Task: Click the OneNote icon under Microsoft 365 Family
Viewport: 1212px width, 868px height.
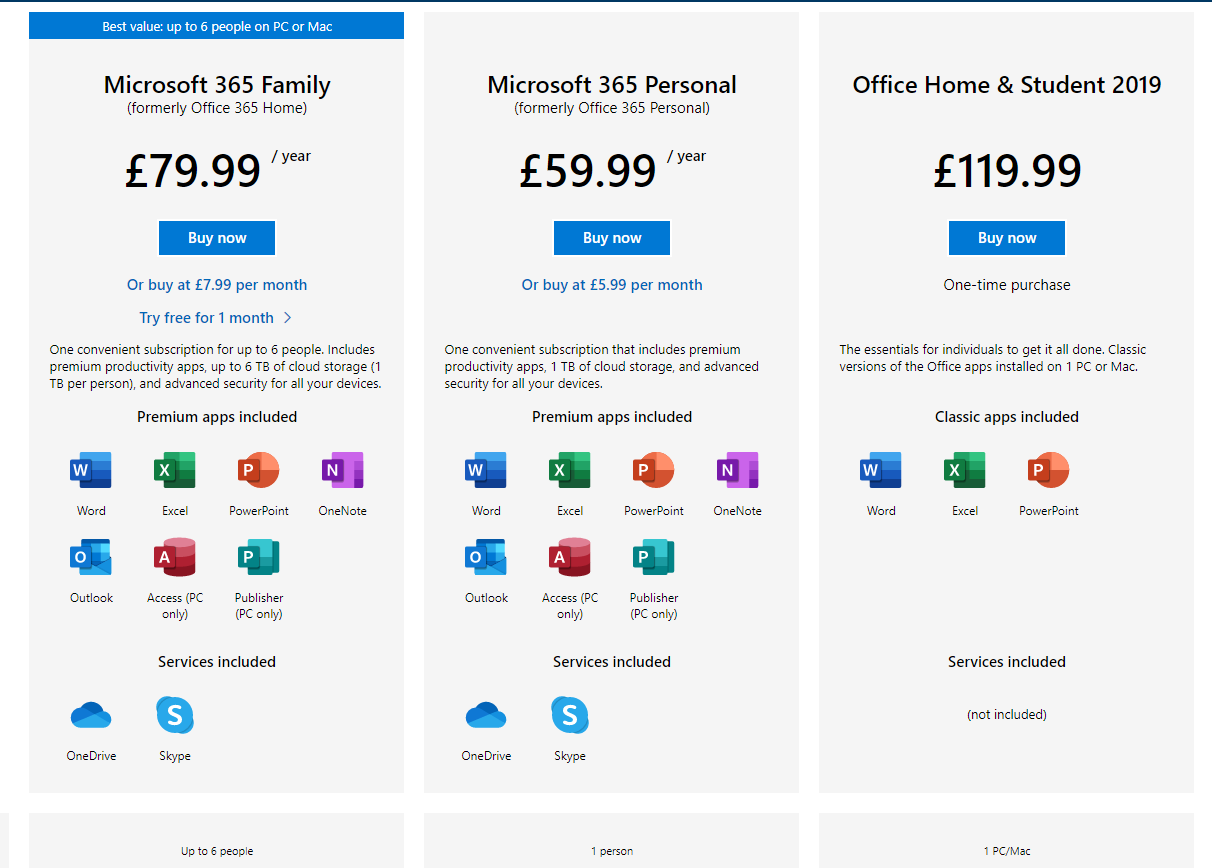Action: click(342, 470)
